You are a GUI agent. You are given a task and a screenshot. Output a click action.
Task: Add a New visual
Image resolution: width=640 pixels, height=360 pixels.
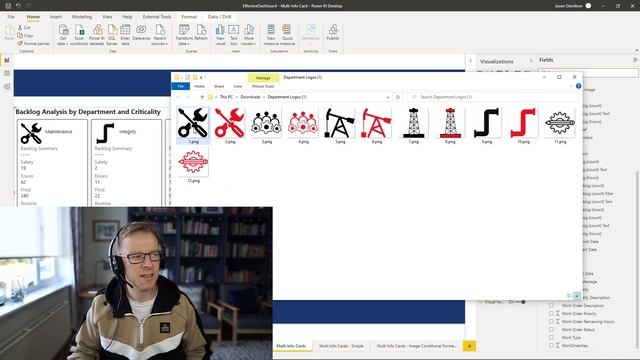pos(220,35)
